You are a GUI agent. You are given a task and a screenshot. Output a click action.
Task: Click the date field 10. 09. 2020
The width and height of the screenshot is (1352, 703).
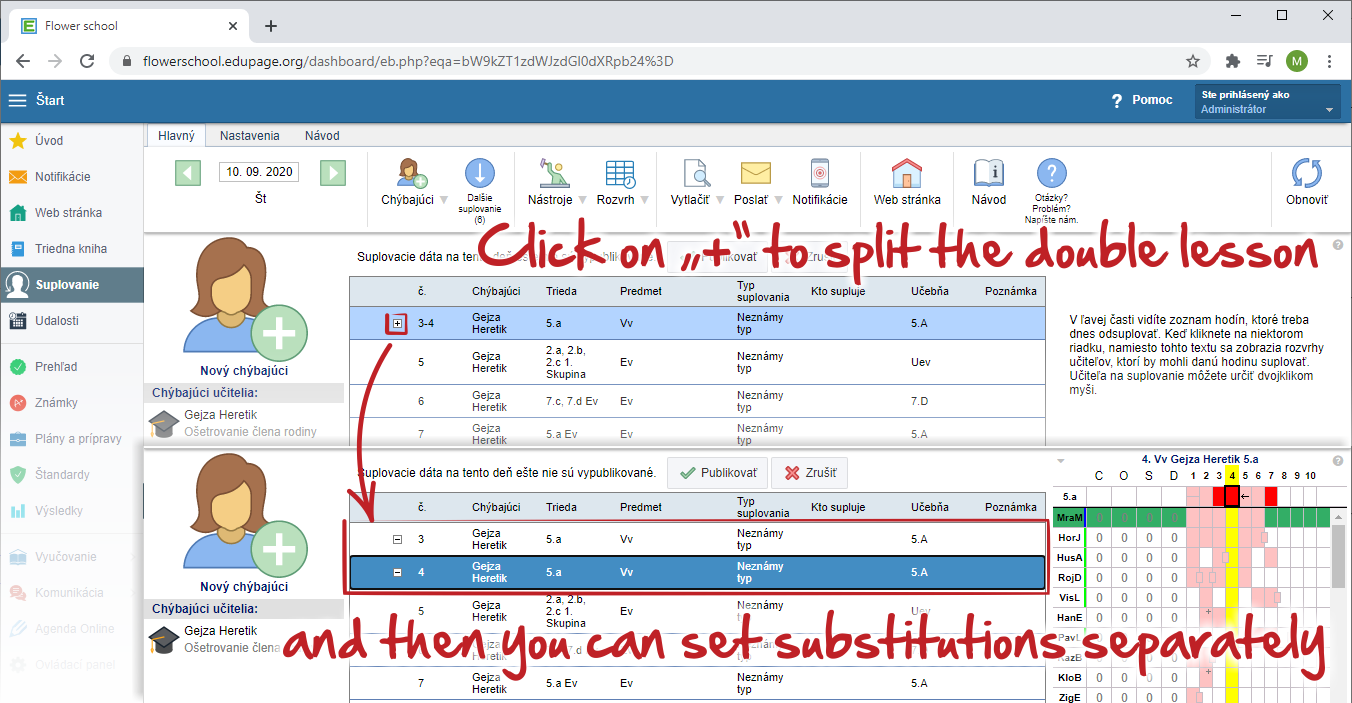pos(260,172)
